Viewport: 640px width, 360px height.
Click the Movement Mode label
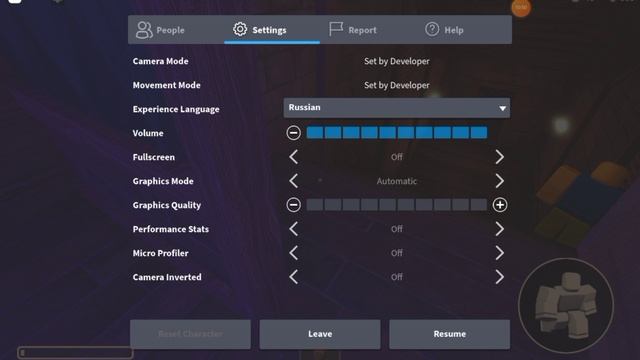[167, 85]
